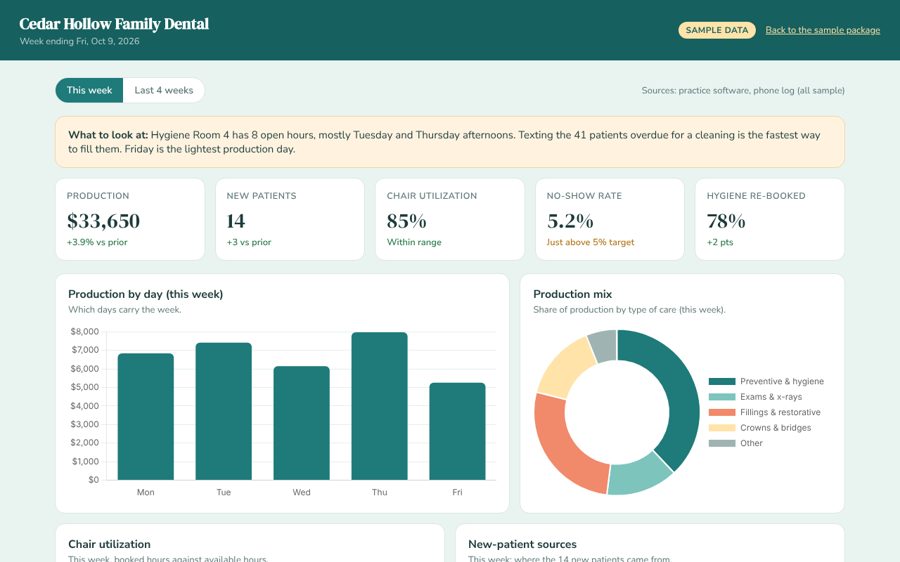The height and width of the screenshot is (562, 900).
Task: Click the Thu bar in production chart
Action: (x=379, y=406)
